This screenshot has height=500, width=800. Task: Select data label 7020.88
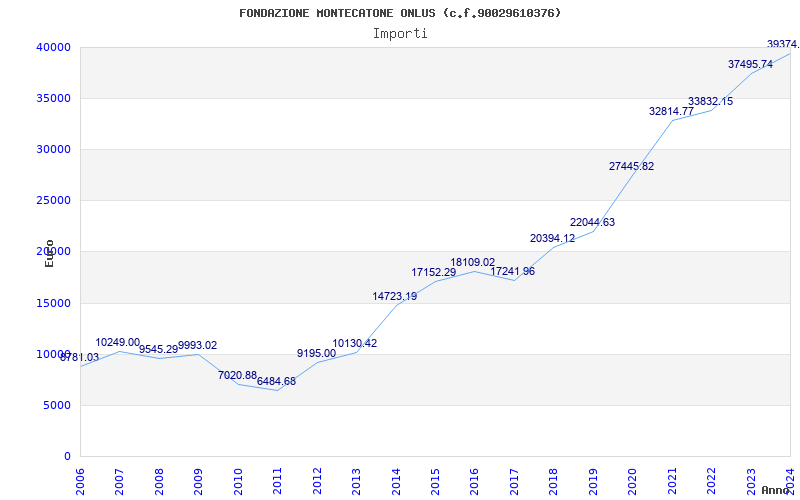[237, 376]
